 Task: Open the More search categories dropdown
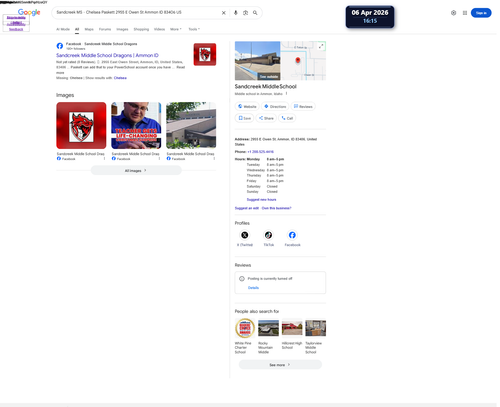(x=176, y=29)
